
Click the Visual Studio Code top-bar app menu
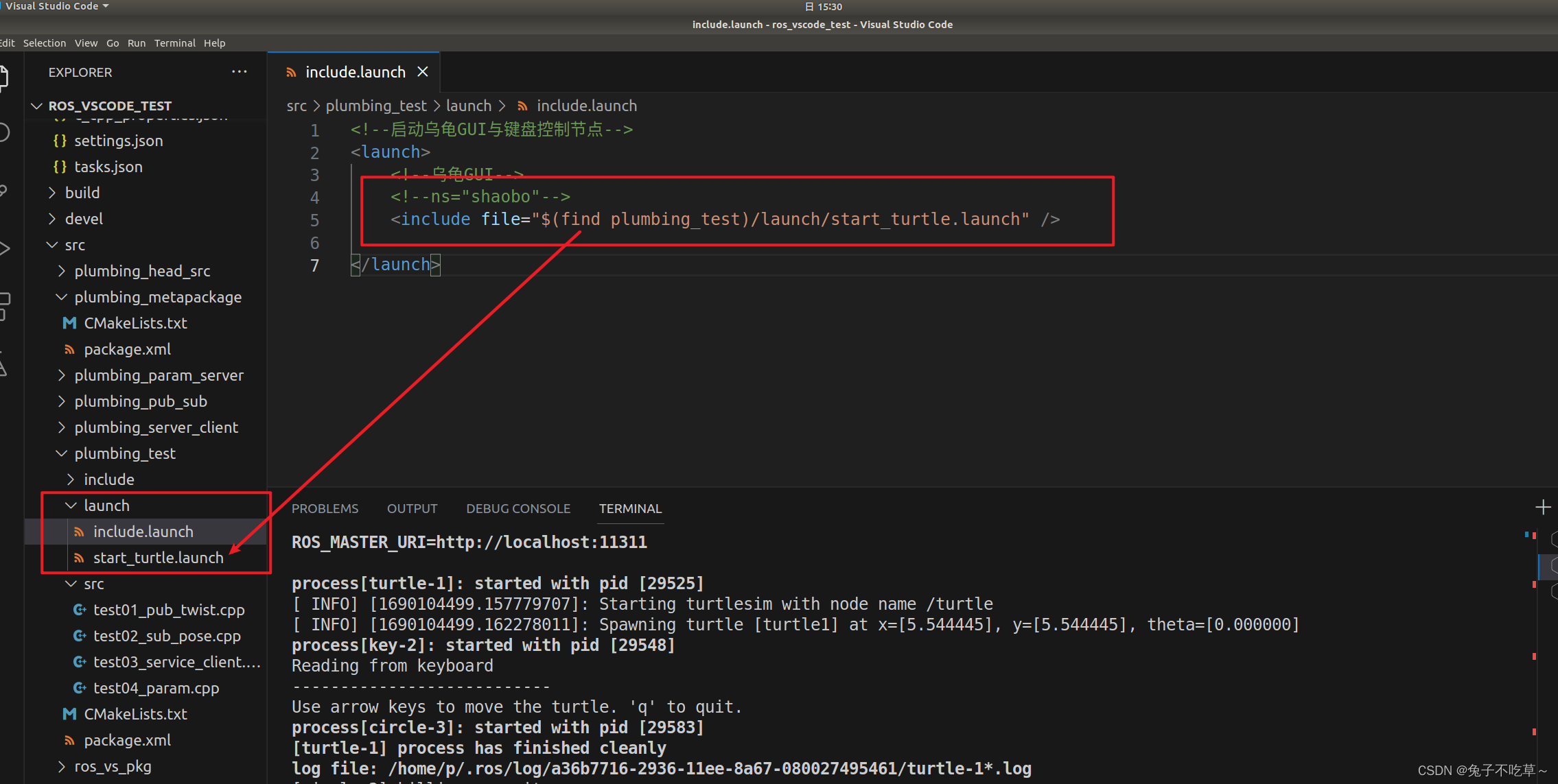coord(56,6)
